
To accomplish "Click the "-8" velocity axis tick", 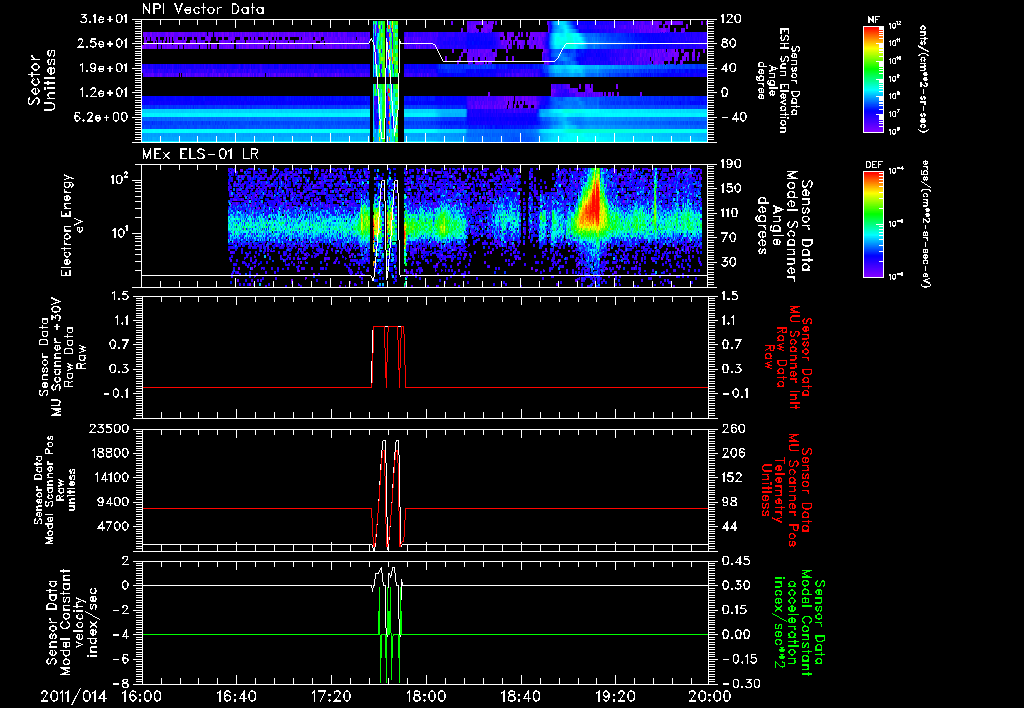I will [122, 684].
